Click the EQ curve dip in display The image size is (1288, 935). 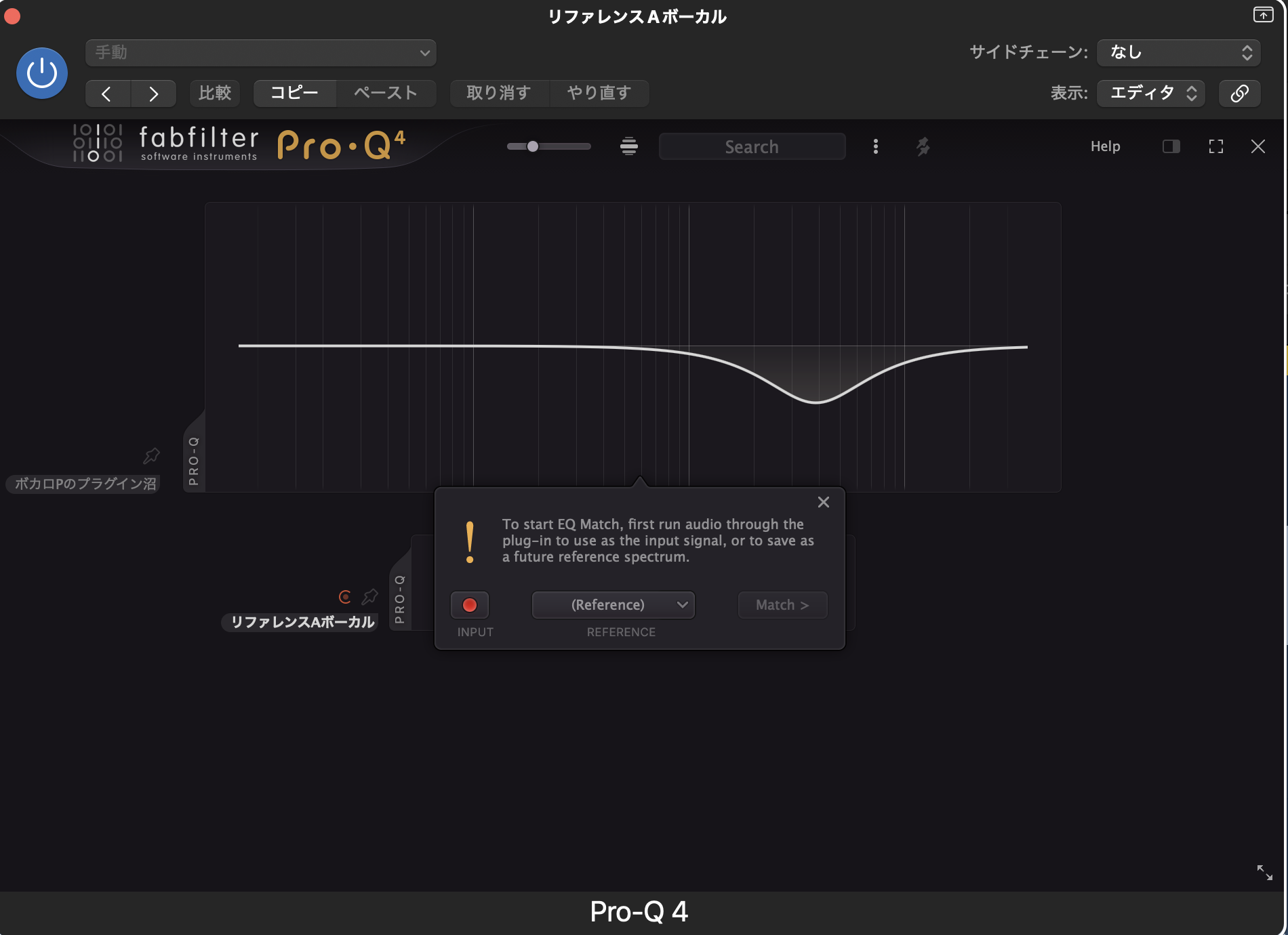point(816,402)
